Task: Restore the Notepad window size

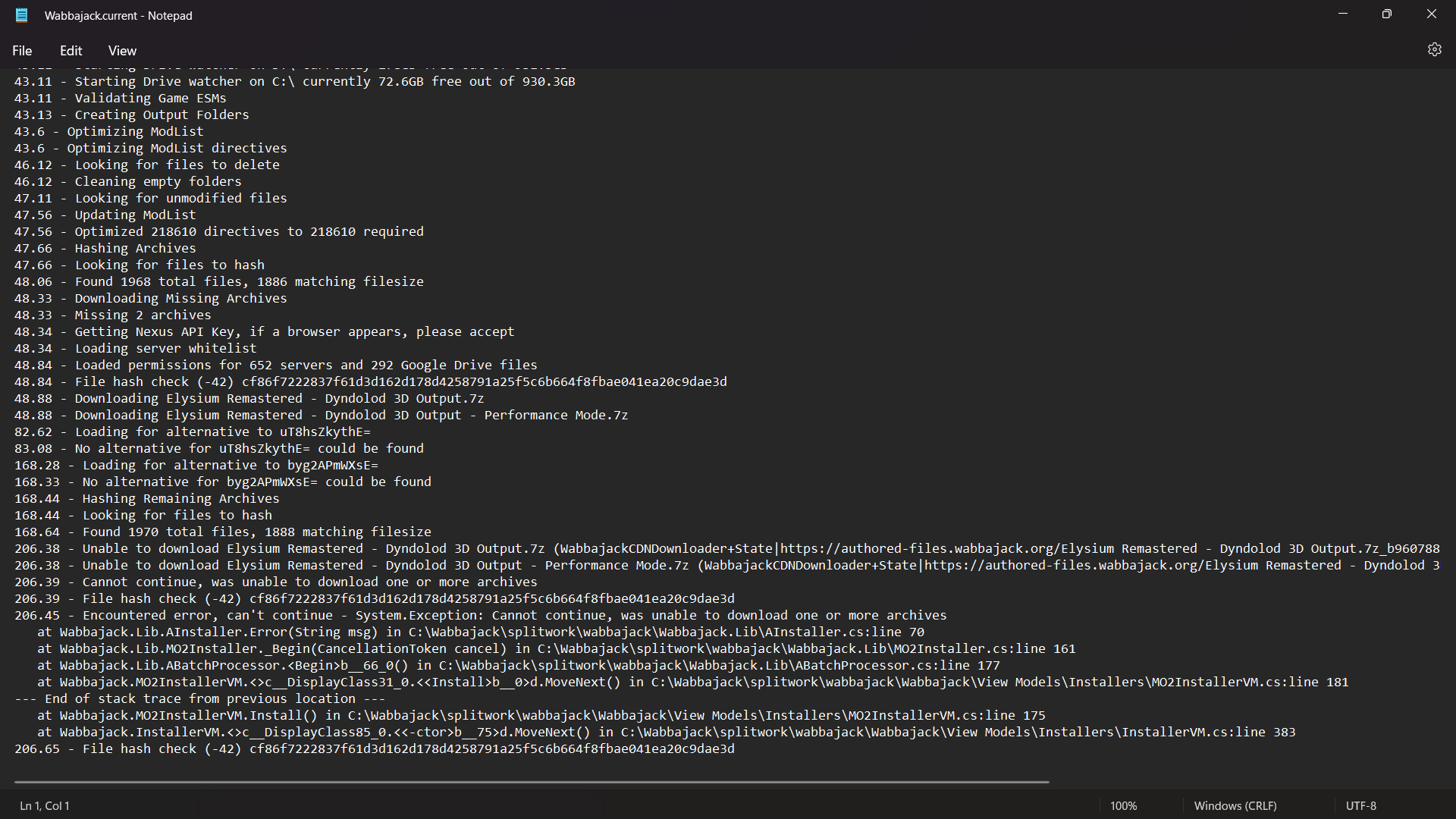Action: tap(1387, 14)
